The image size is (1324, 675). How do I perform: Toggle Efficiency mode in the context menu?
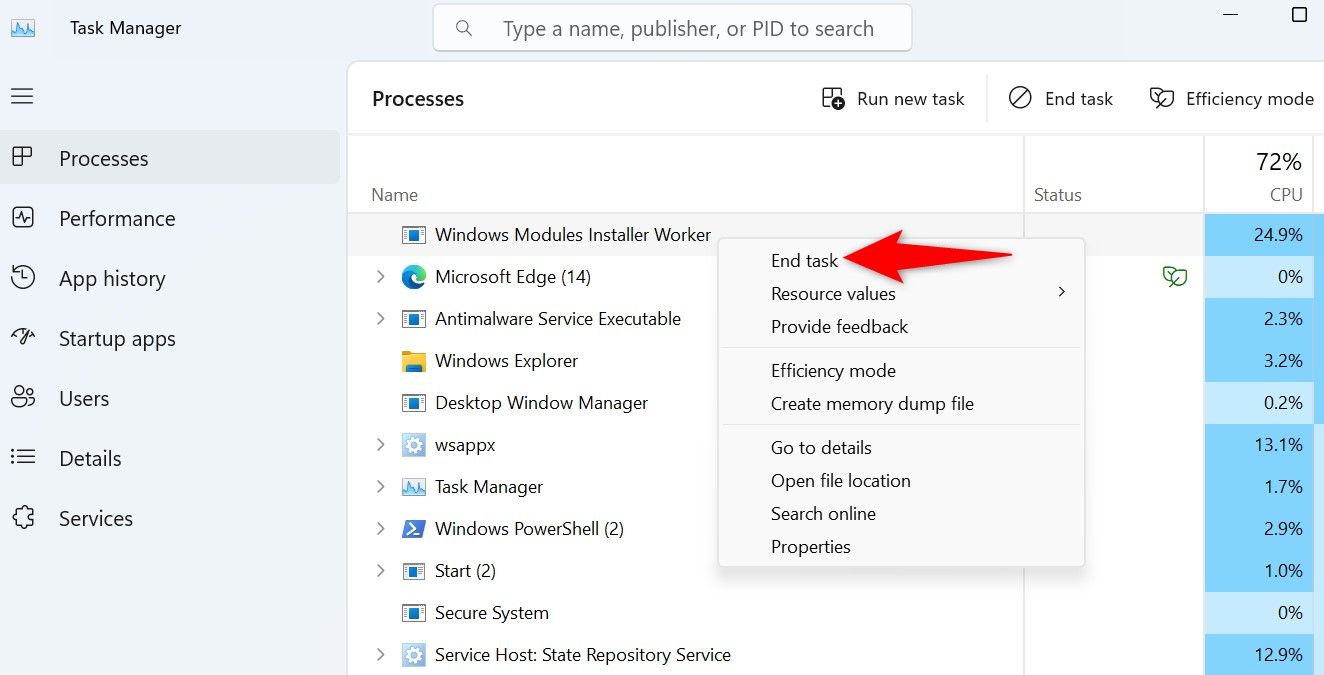833,370
